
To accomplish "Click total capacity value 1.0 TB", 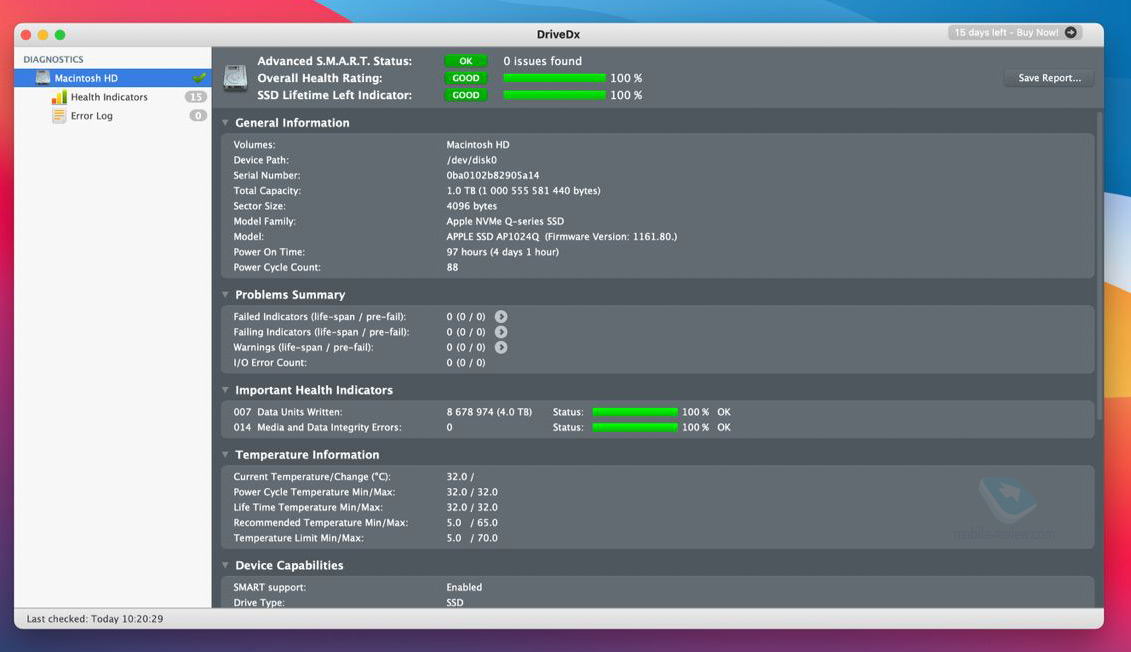I will pyautogui.click(x=523, y=190).
